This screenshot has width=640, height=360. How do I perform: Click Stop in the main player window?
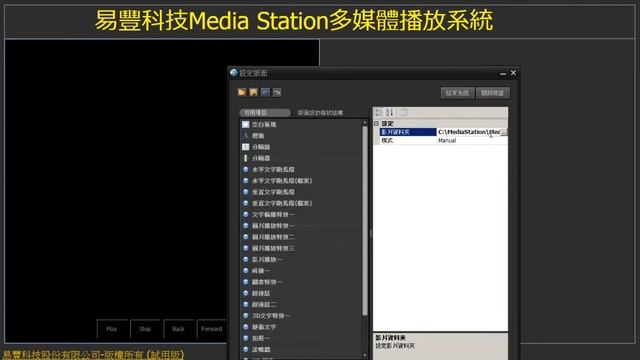pyautogui.click(x=145, y=329)
